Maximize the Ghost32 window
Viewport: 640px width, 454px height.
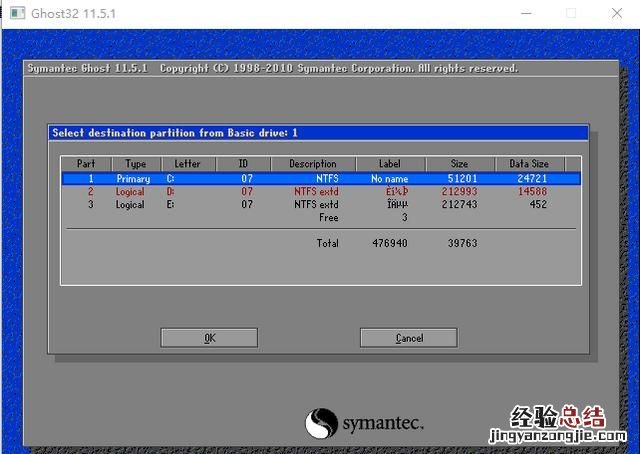pos(571,13)
